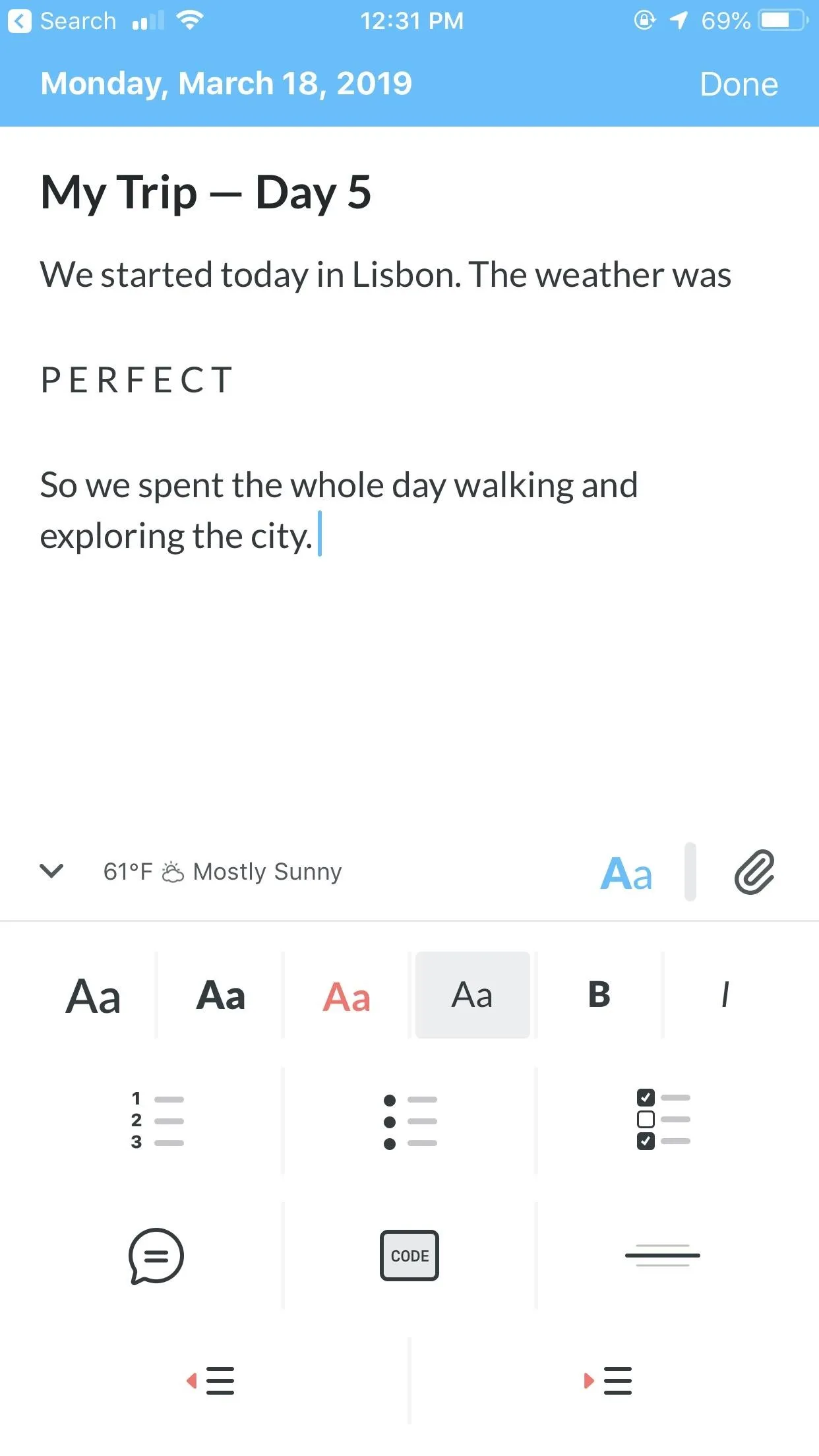The image size is (819, 1456).
Task: Select the bold Header 2 Aa style
Action: (220, 995)
